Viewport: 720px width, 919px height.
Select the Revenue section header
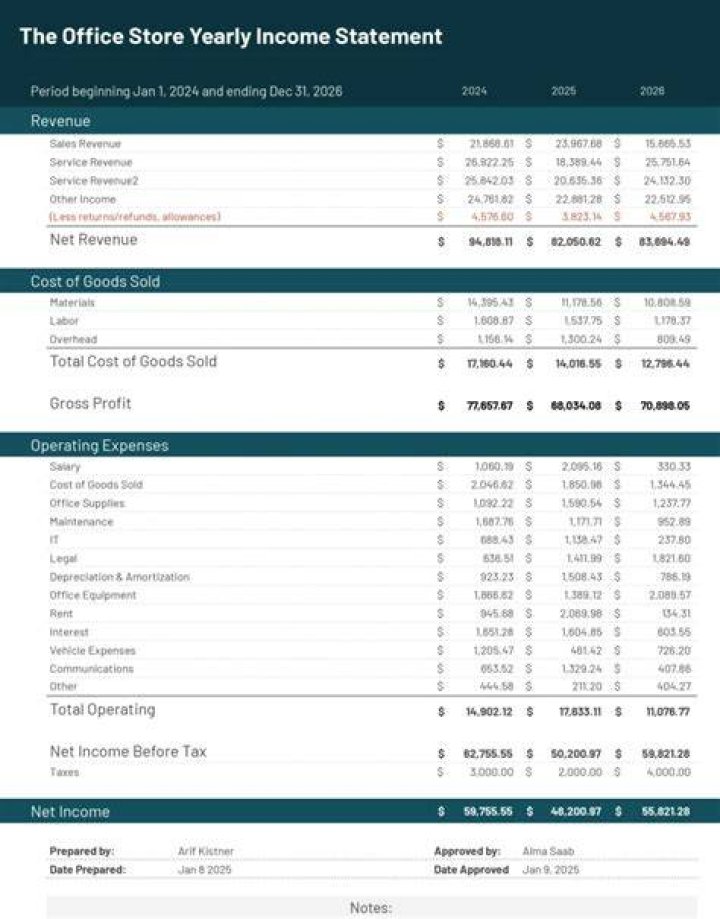coord(60,121)
